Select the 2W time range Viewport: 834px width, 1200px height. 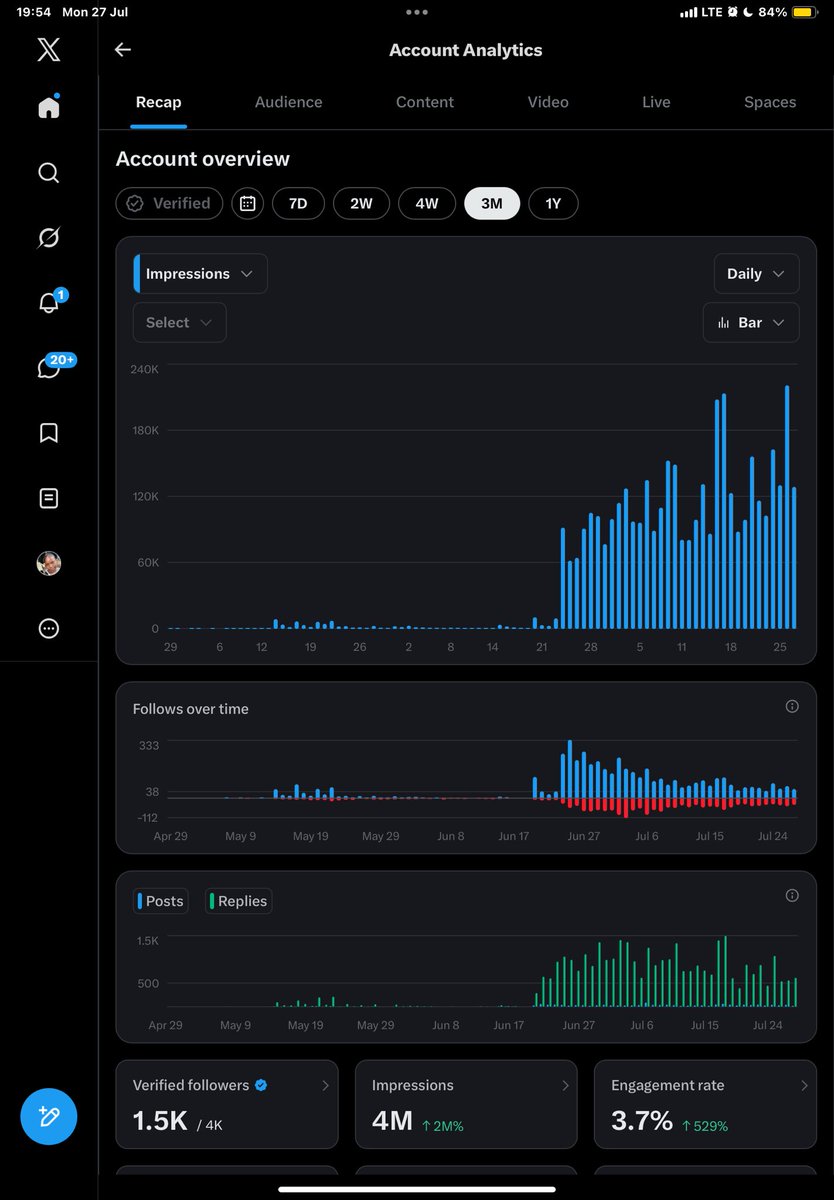pyautogui.click(x=361, y=203)
